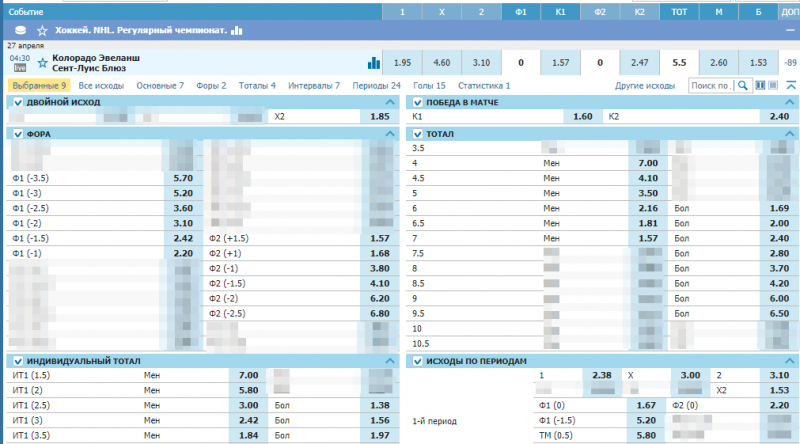Open the Тоталы 4 tab
This screenshot has height=444, width=800.
(x=258, y=86)
